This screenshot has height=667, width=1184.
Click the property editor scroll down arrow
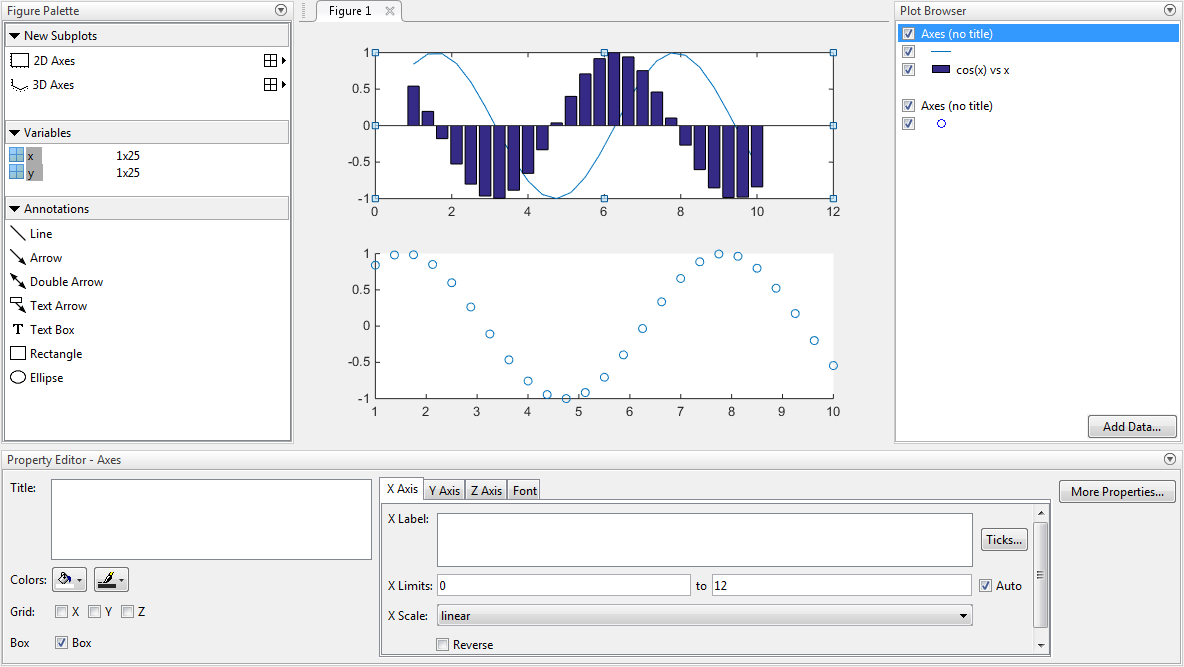point(1041,645)
